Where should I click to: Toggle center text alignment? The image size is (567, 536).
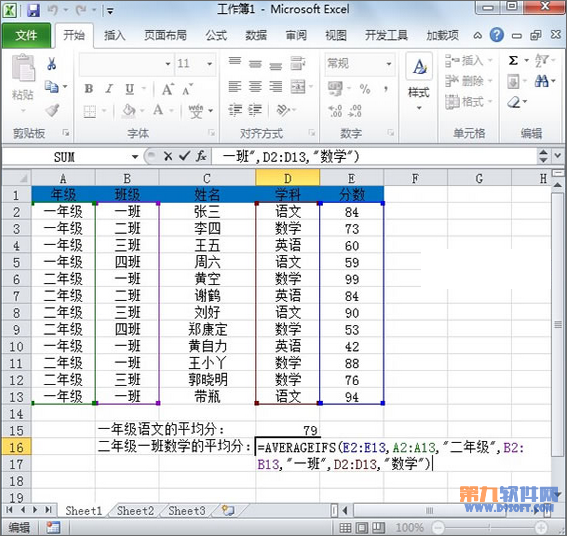click(x=255, y=87)
